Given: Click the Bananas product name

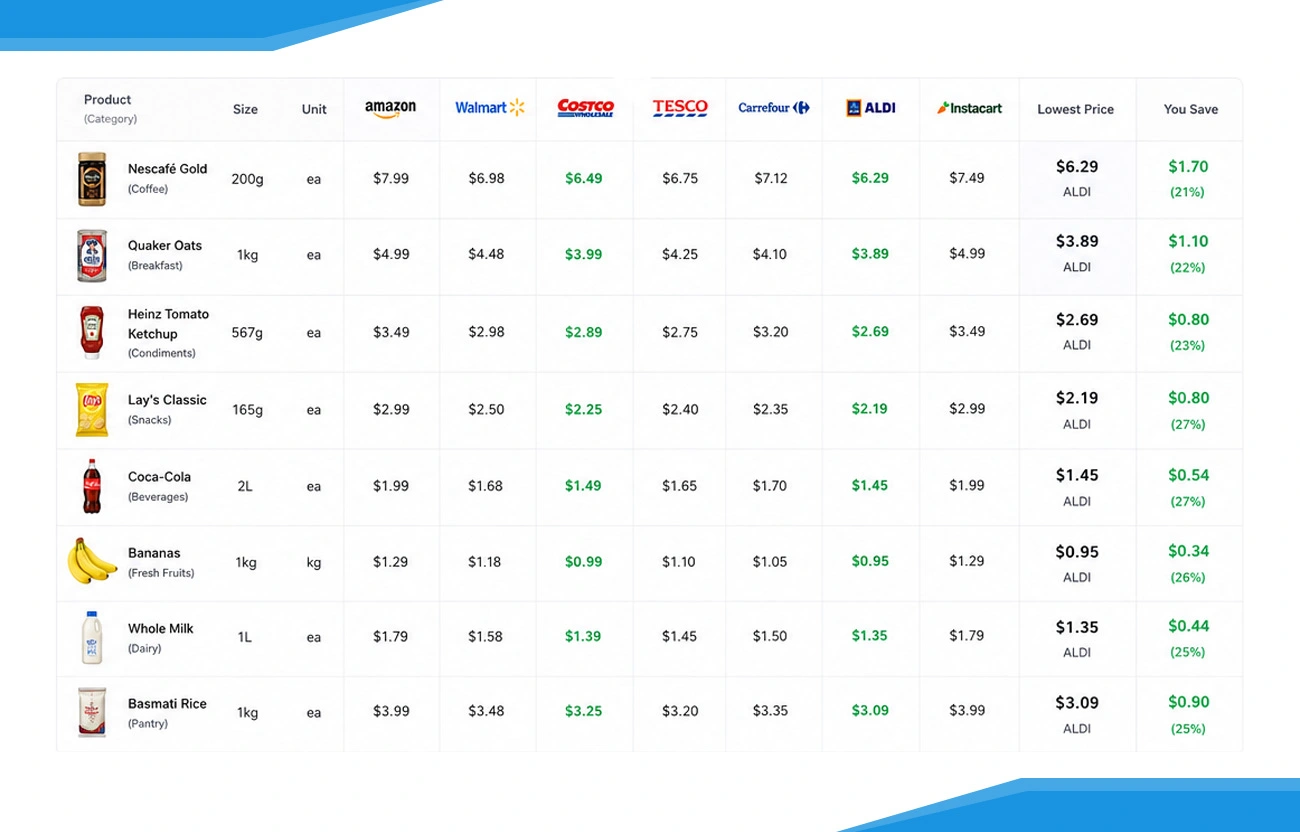Looking at the screenshot, I should [x=154, y=553].
